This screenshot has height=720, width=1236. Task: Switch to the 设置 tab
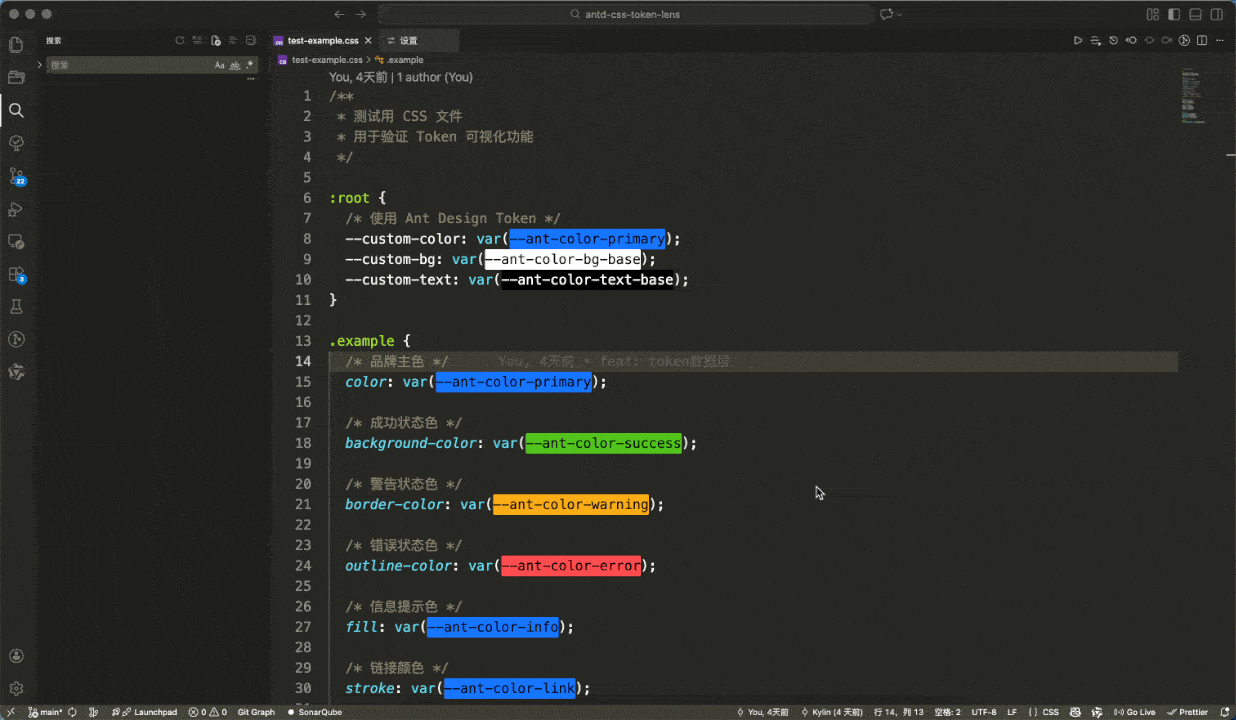pyautogui.click(x=410, y=41)
